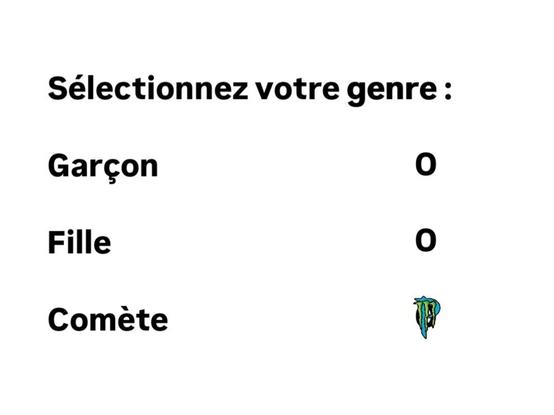Pick the Comète option's Monster icon

[x=427, y=318]
